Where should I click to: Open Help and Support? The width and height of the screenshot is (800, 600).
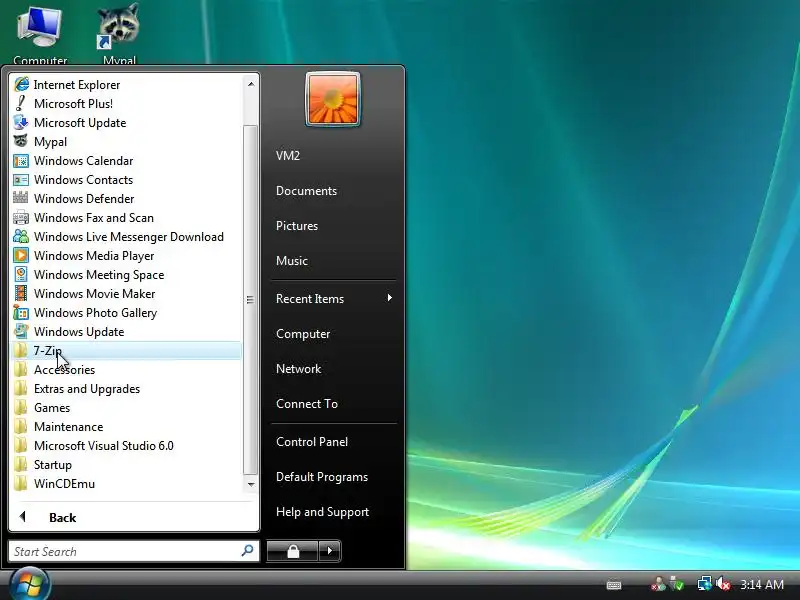click(x=334, y=512)
